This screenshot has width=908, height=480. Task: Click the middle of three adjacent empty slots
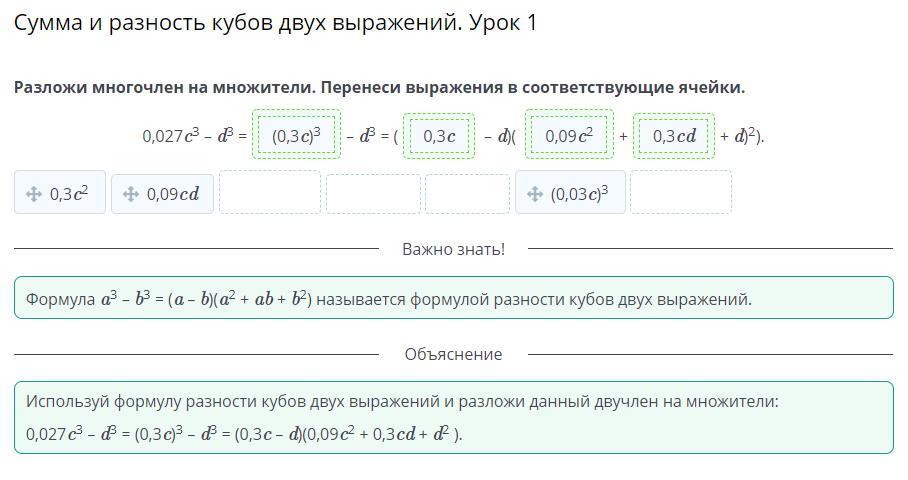tap(373, 194)
